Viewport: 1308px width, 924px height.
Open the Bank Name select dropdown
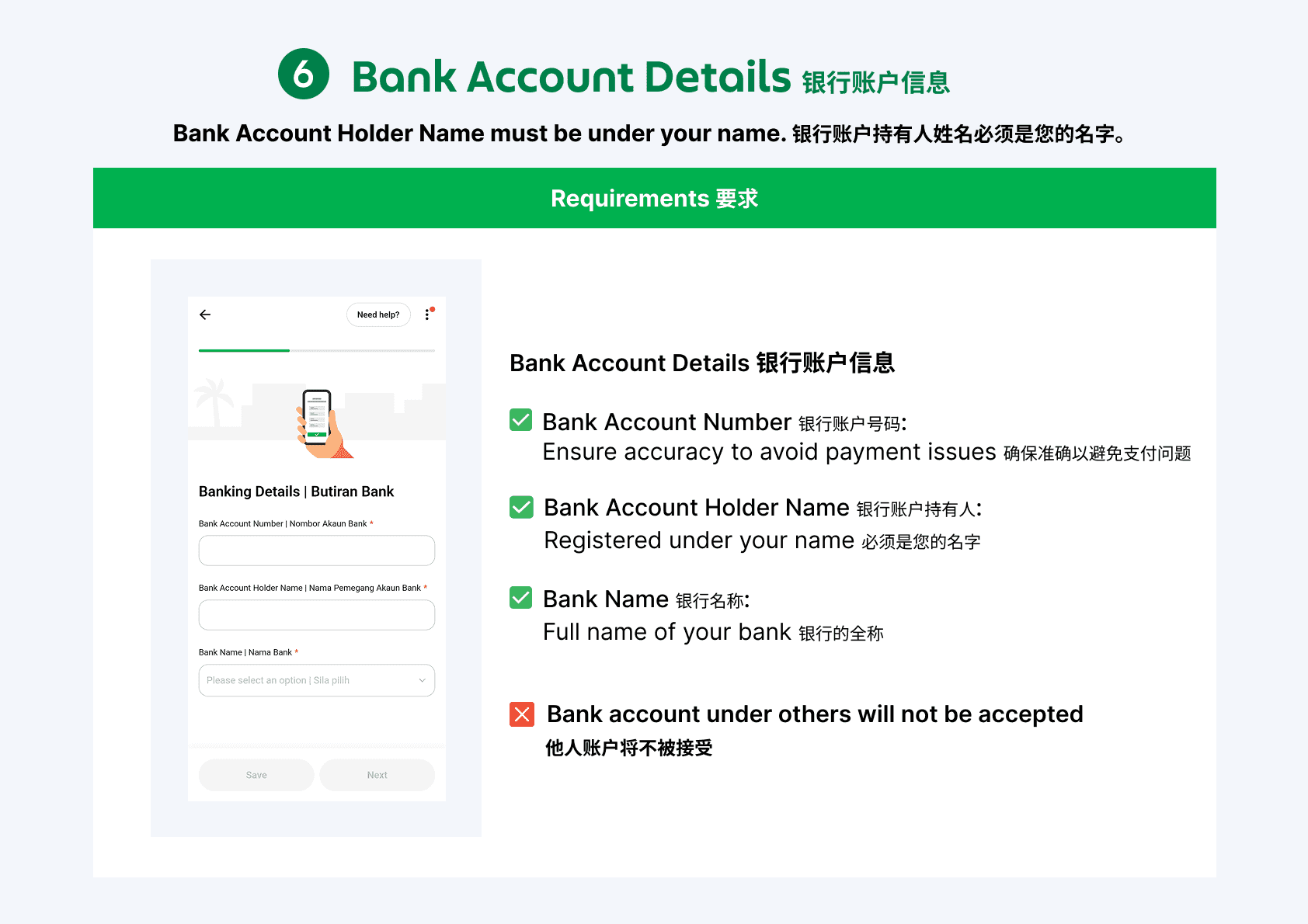(317, 680)
